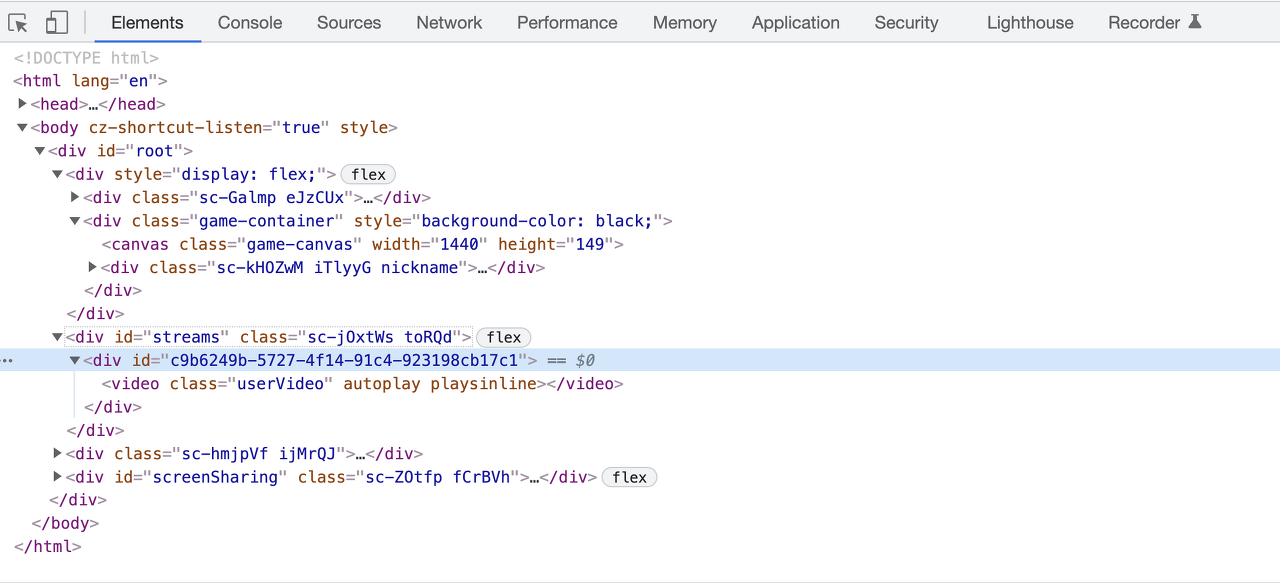Open the Lighthouse tab

(1030, 22)
